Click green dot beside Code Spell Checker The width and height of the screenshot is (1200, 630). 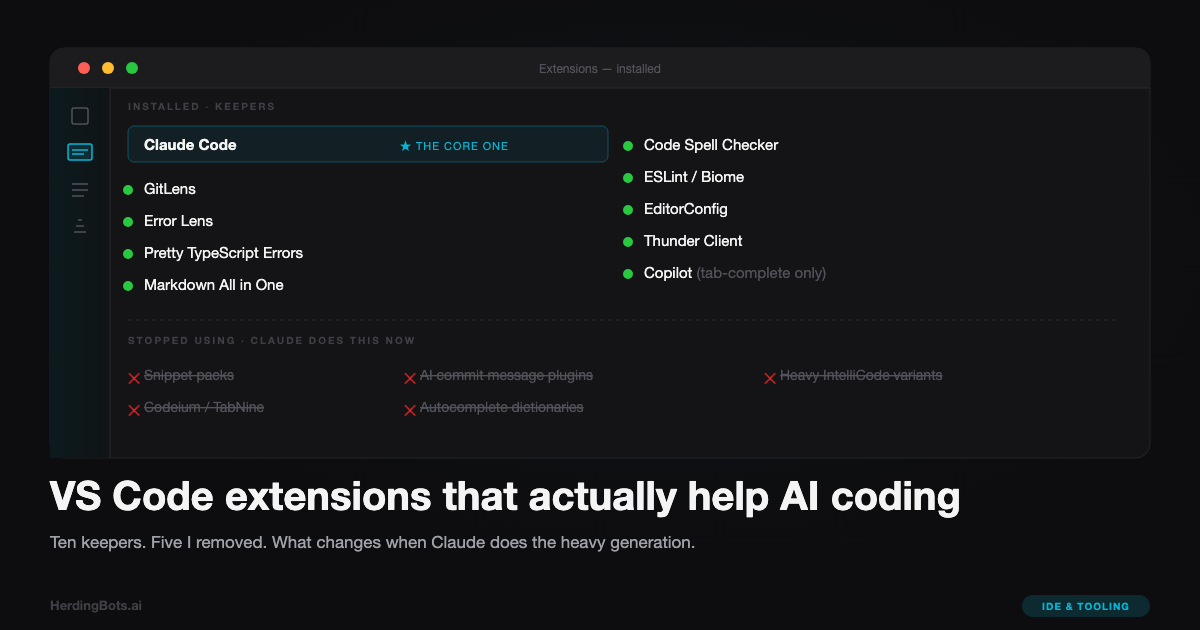tap(628, 146)
